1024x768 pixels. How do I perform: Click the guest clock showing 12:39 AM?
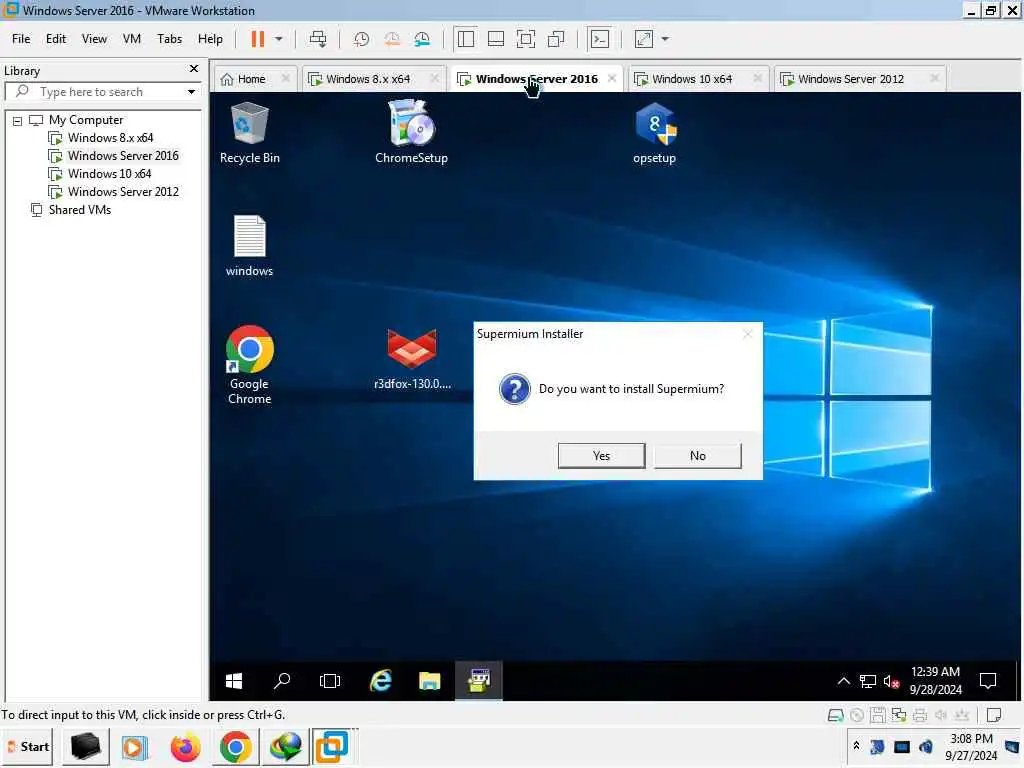tap(935, 680)
